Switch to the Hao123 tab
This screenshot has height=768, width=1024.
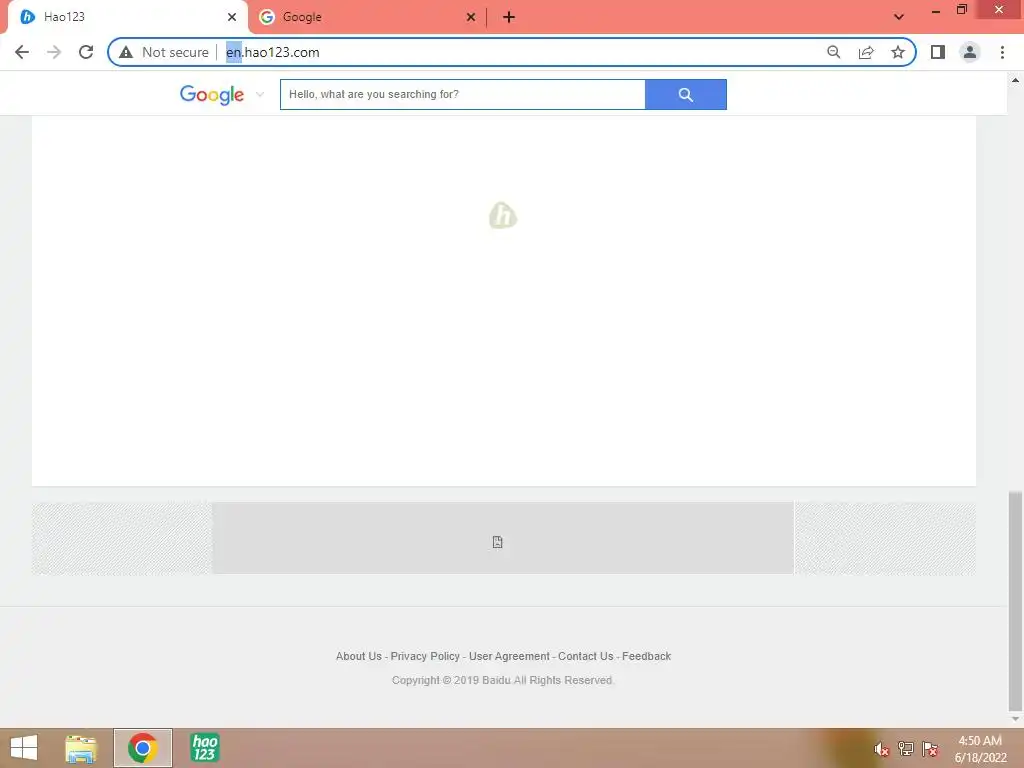tap(127, 17)
